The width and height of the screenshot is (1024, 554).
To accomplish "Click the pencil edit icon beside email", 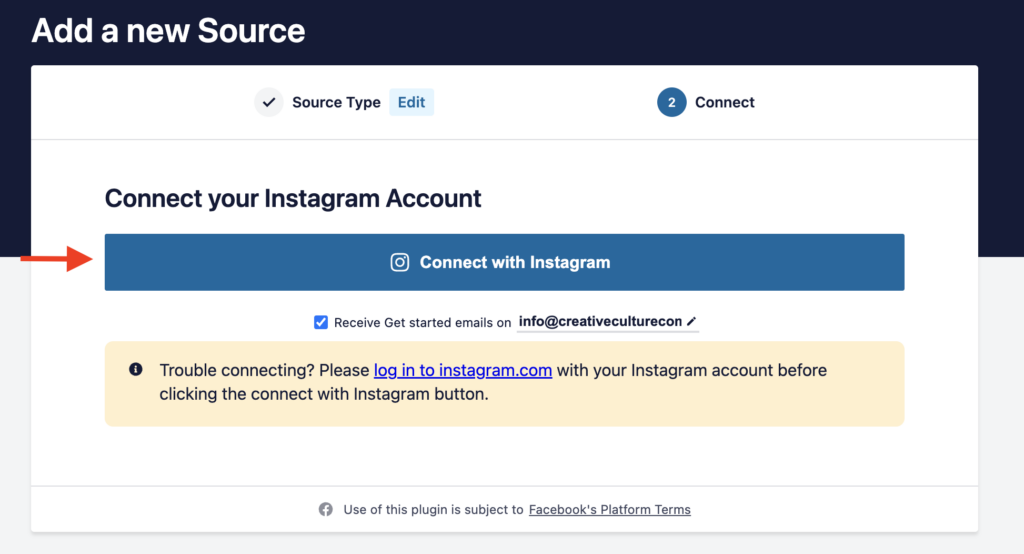I will [692, 321].
